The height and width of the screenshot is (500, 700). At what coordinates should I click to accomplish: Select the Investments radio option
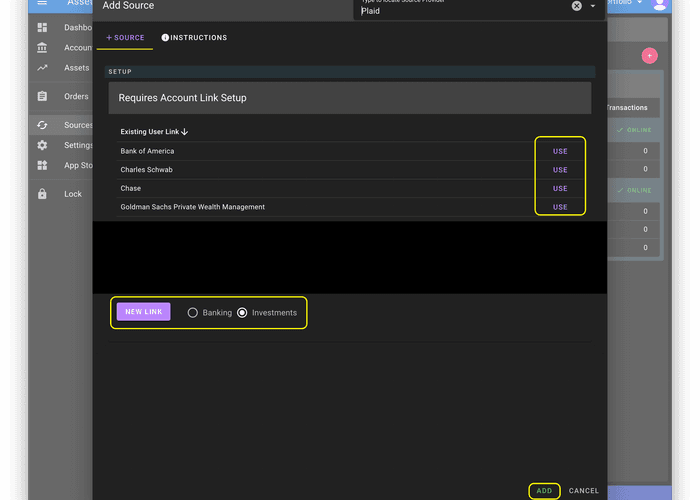click(242, 313)
